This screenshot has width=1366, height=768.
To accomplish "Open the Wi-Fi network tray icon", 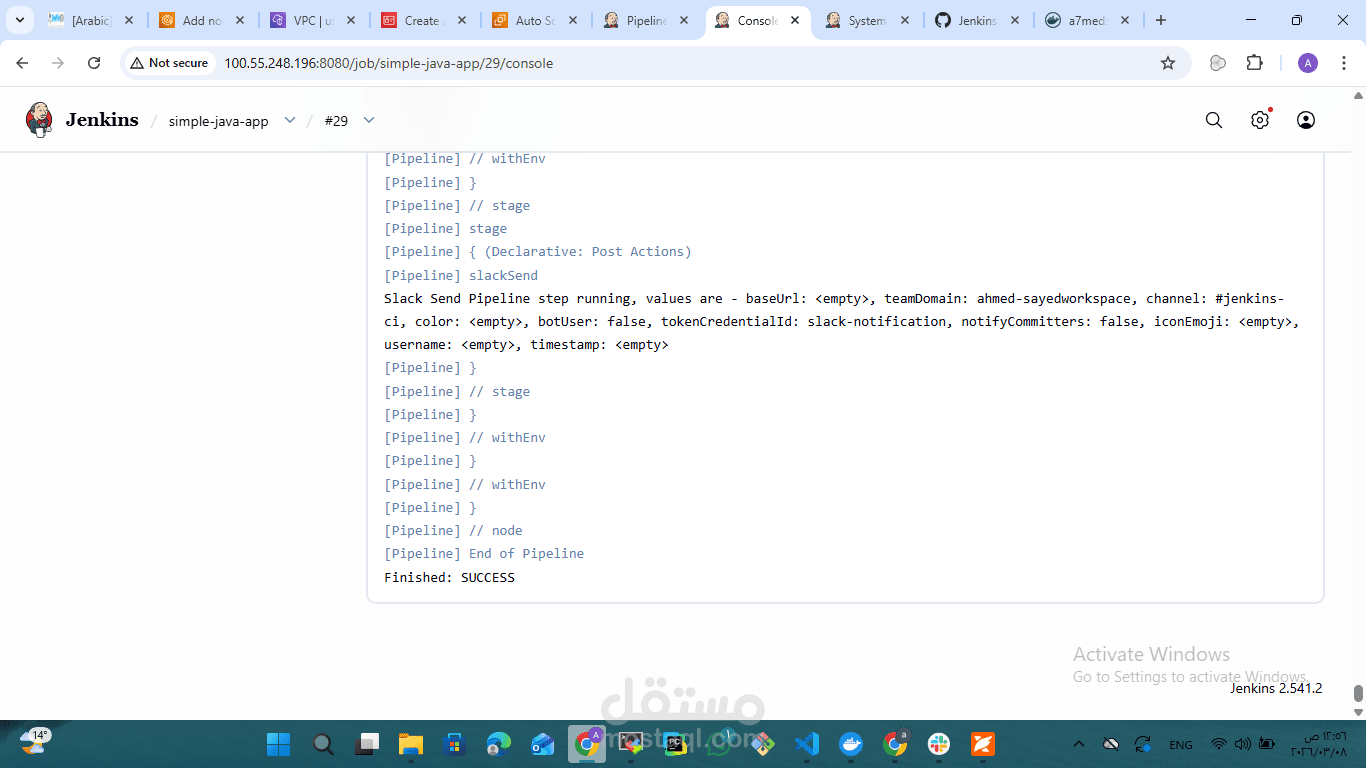I will [1219, 744].
